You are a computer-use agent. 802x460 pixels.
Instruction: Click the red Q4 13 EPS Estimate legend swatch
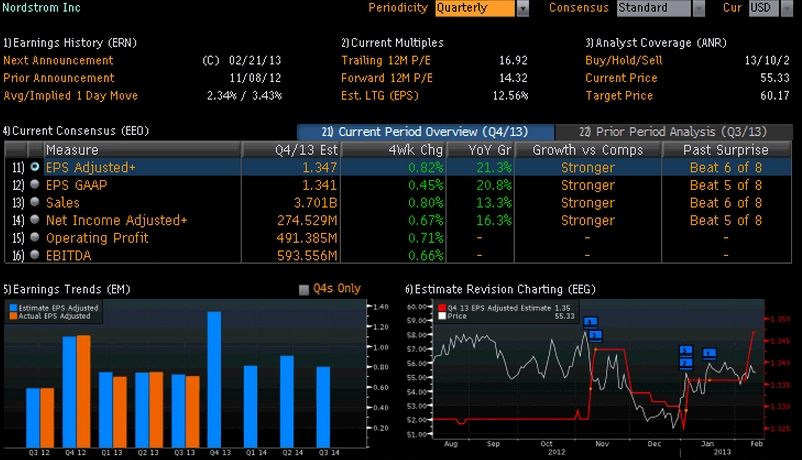442,308
